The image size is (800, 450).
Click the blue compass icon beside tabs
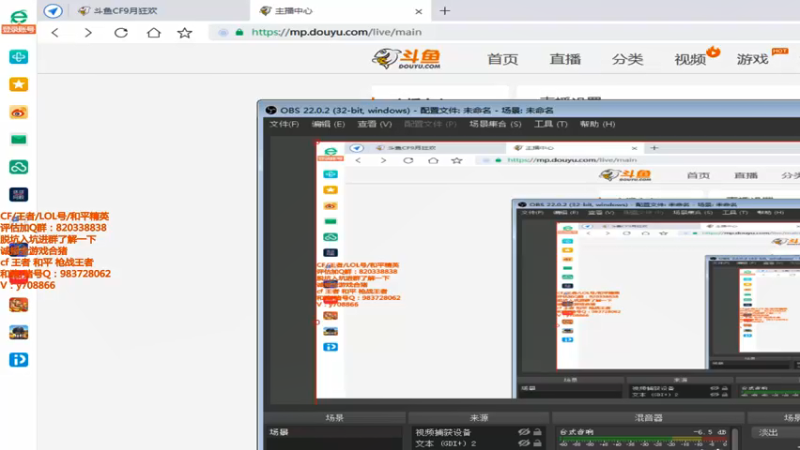tap(53, 11)
